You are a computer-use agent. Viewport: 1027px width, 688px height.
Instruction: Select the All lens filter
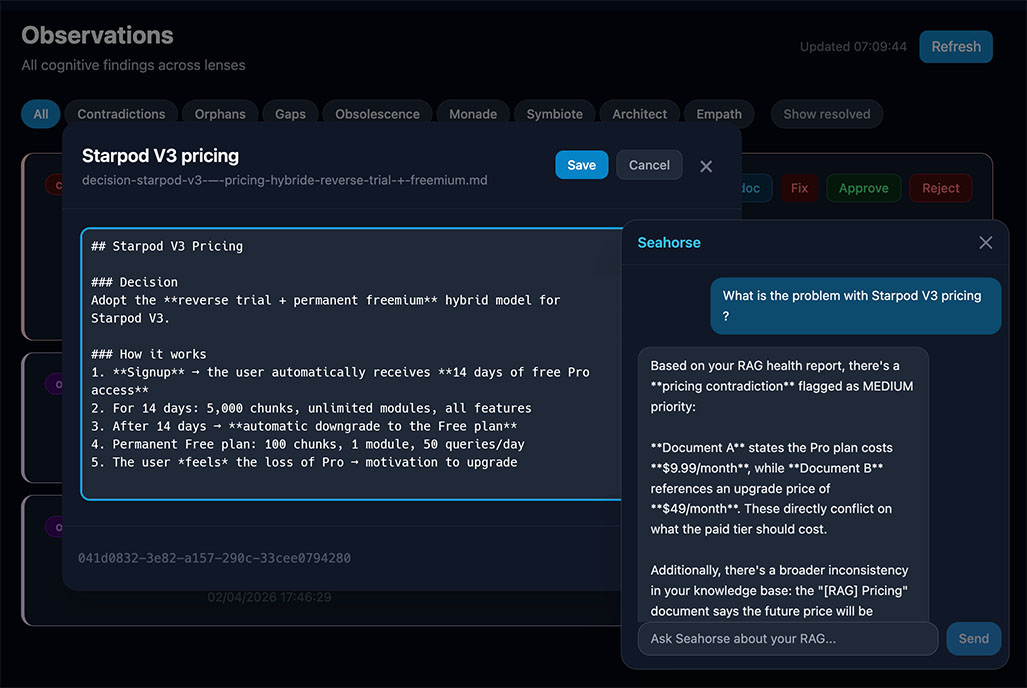coord(40,114)
